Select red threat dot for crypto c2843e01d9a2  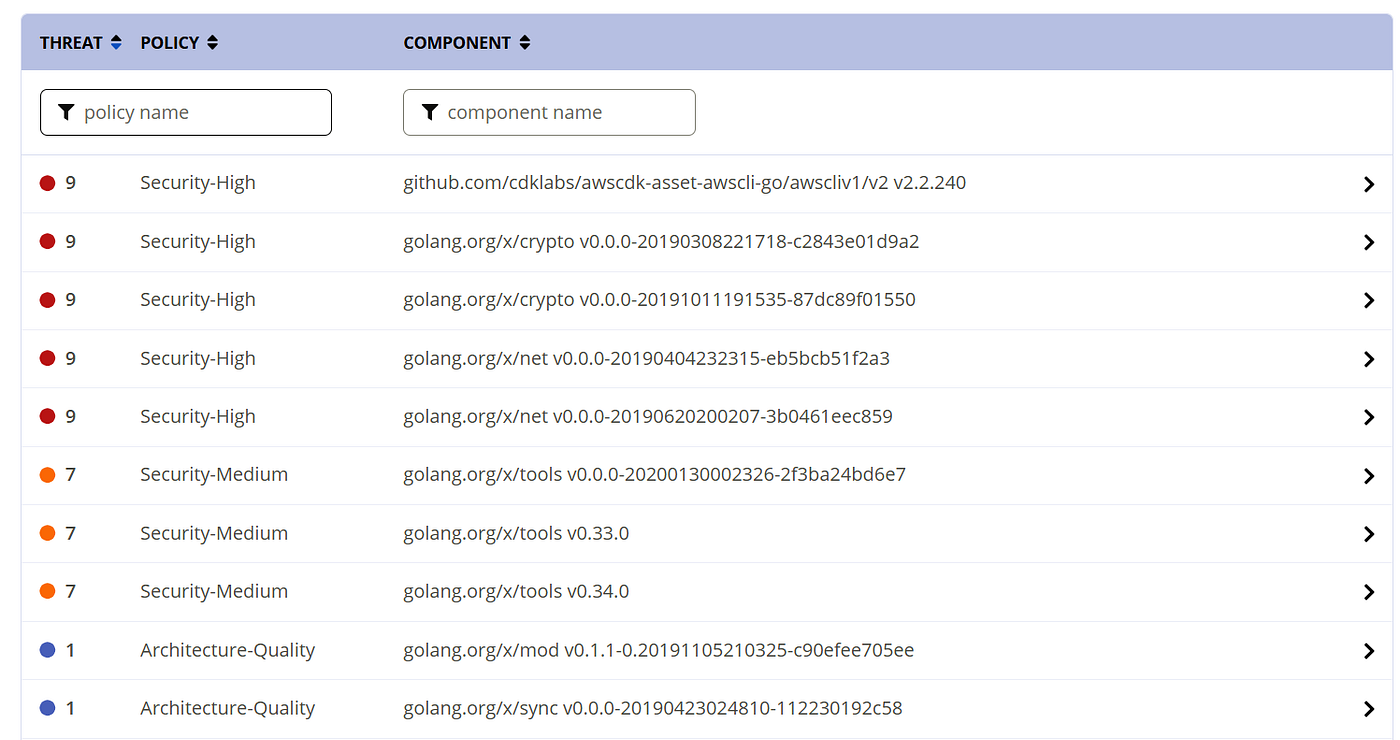point(47,241)
